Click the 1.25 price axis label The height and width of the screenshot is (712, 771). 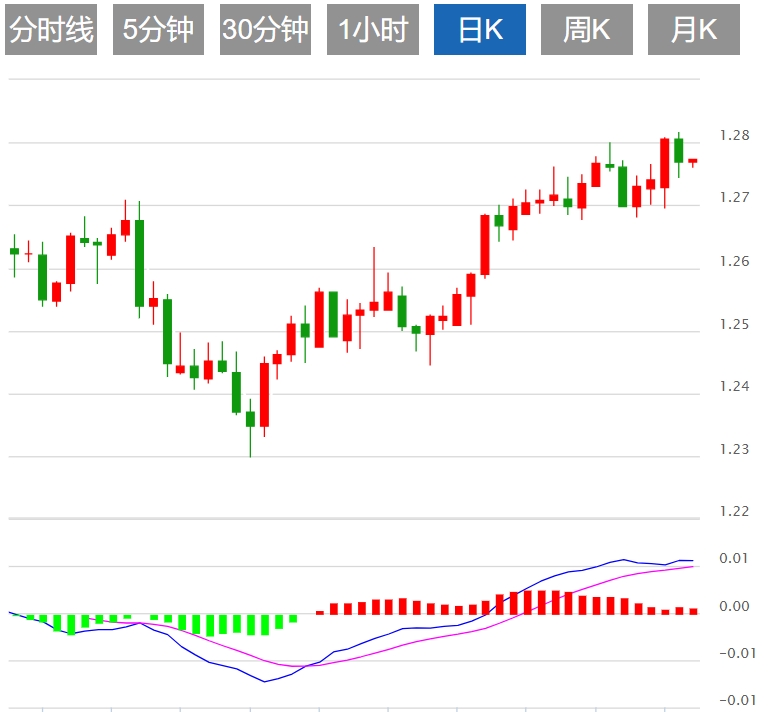tap(735, 324)
